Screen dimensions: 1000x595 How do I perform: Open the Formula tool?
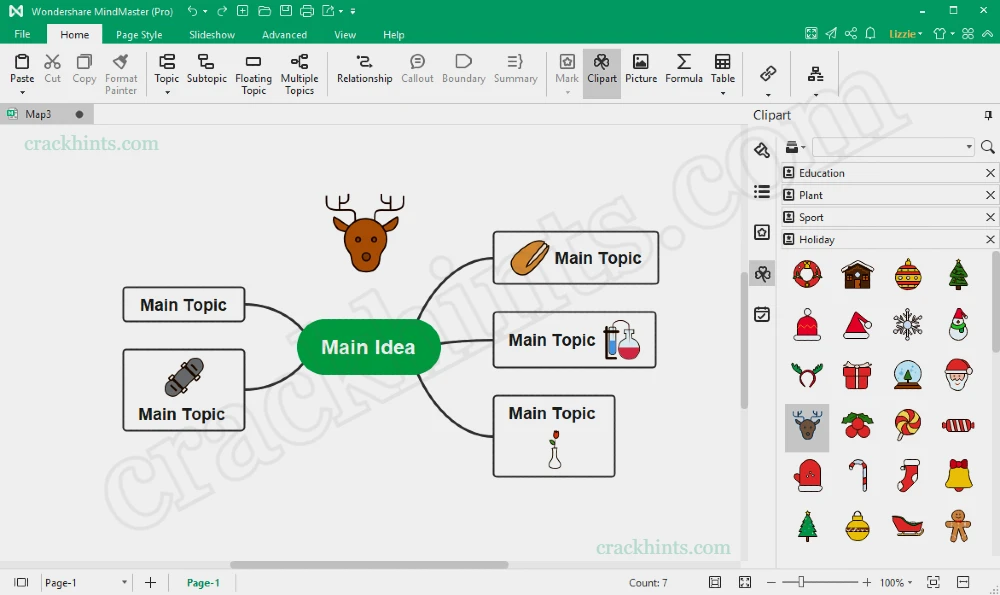pyautogui.click(x=683, y=70)
